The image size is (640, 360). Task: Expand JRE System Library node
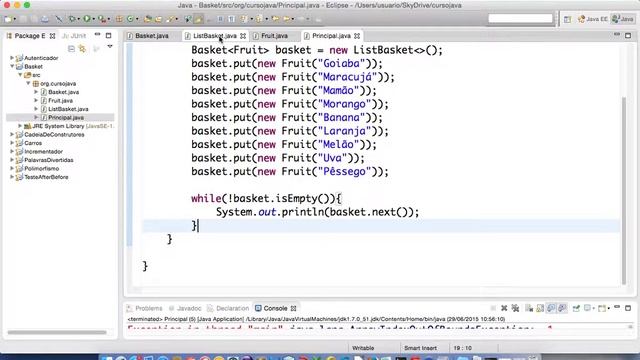[x=20, y=126]
